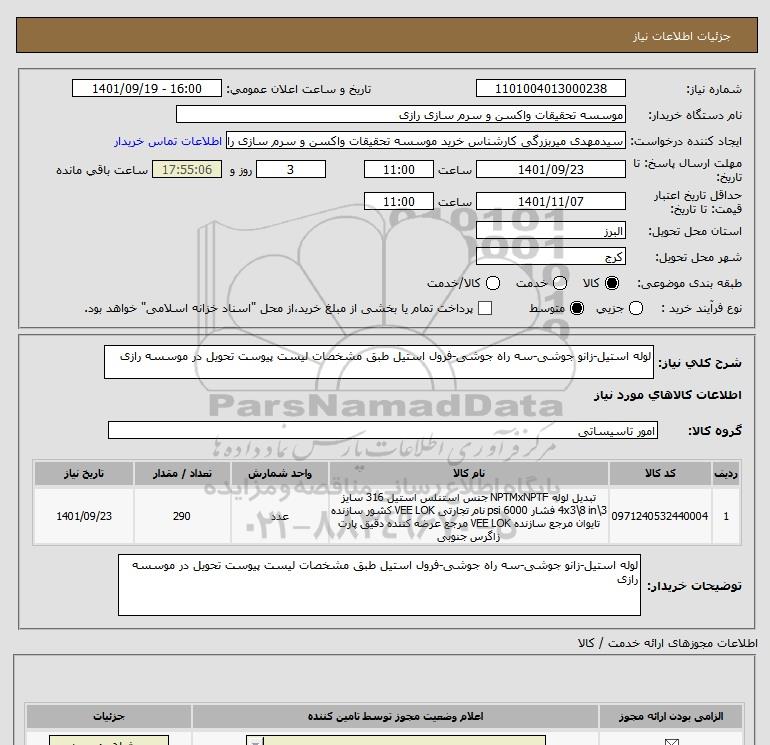Click the response deadline time 11:00 field
Image resolution: width=770 pixels, height=745 pixels.
tap(399, 169)
